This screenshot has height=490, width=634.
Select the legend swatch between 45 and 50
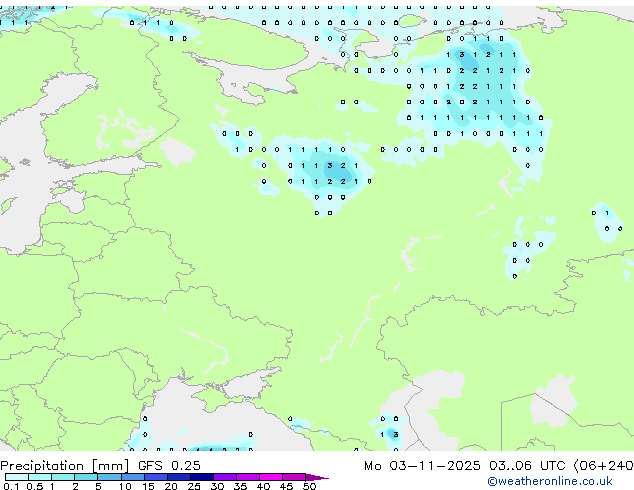point(294,477)
